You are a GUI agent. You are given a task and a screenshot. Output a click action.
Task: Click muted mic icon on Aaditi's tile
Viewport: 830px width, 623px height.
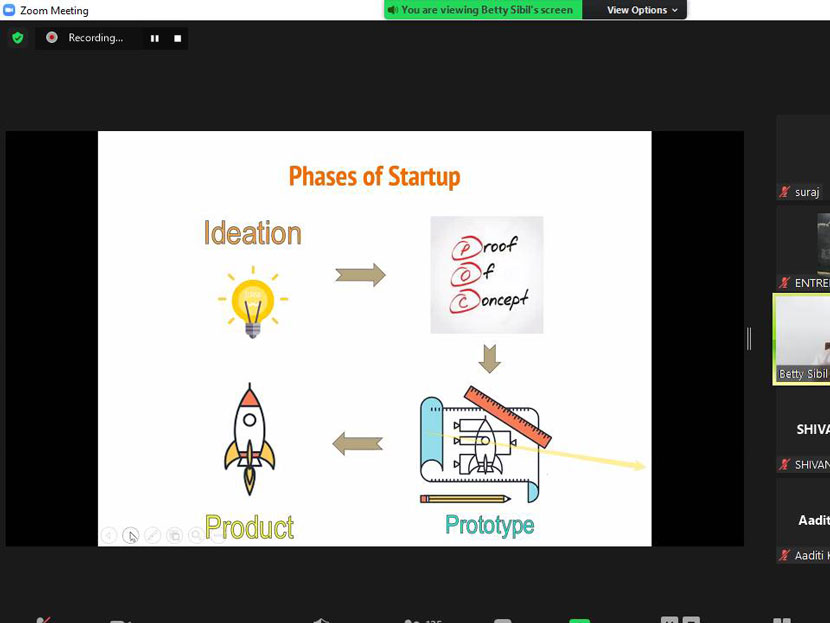tap(785, 555)
